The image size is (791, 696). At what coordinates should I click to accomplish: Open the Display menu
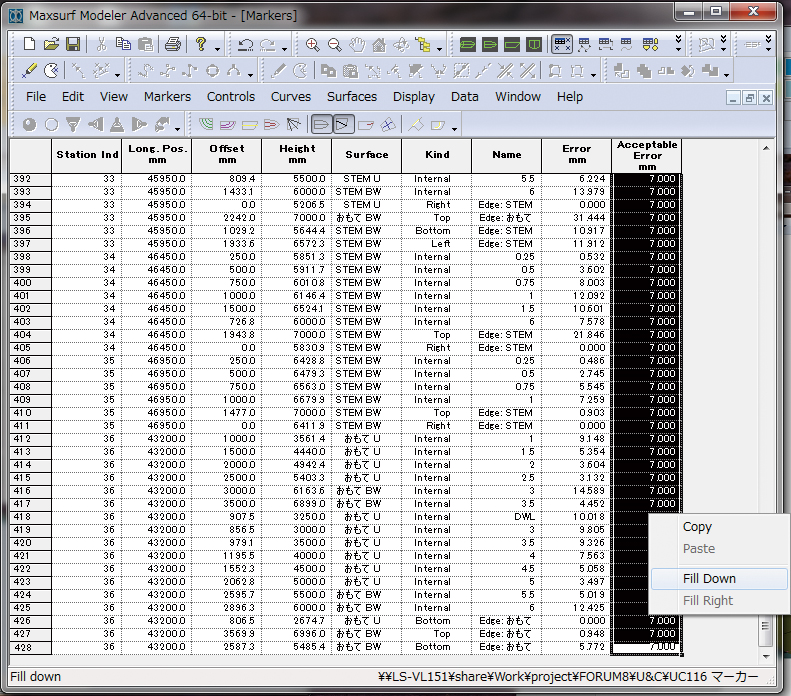tap(414, 96)
